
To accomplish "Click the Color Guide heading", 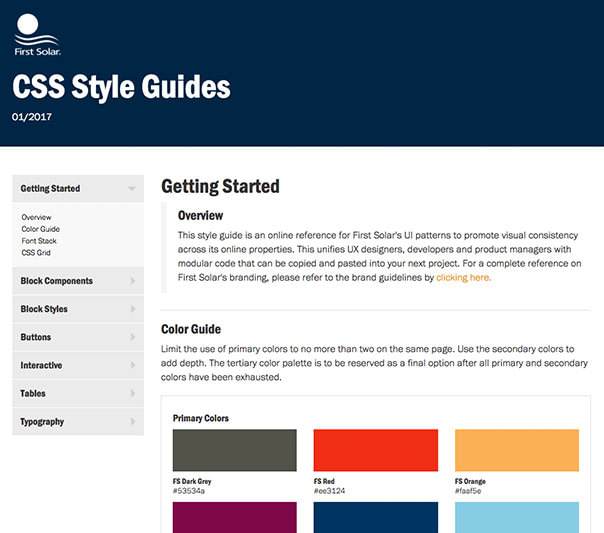I will click(191, 329).
